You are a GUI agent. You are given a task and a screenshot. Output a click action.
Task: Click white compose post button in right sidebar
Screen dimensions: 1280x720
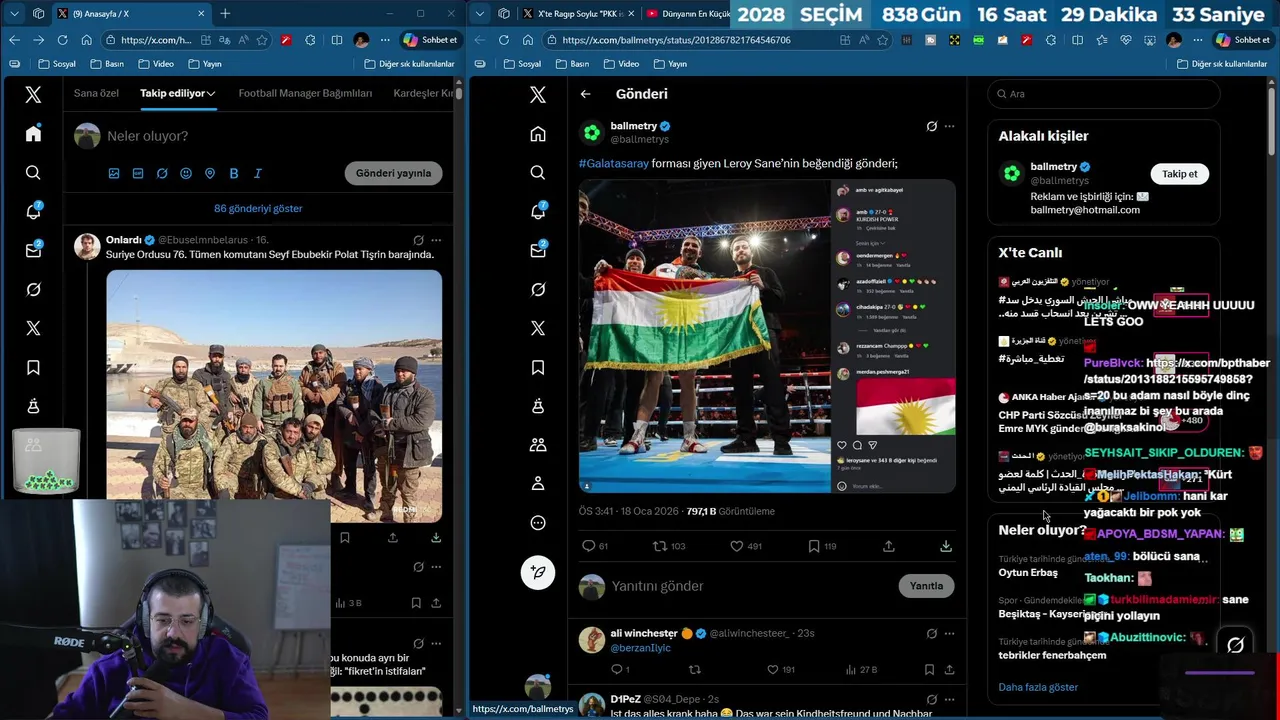538,572
